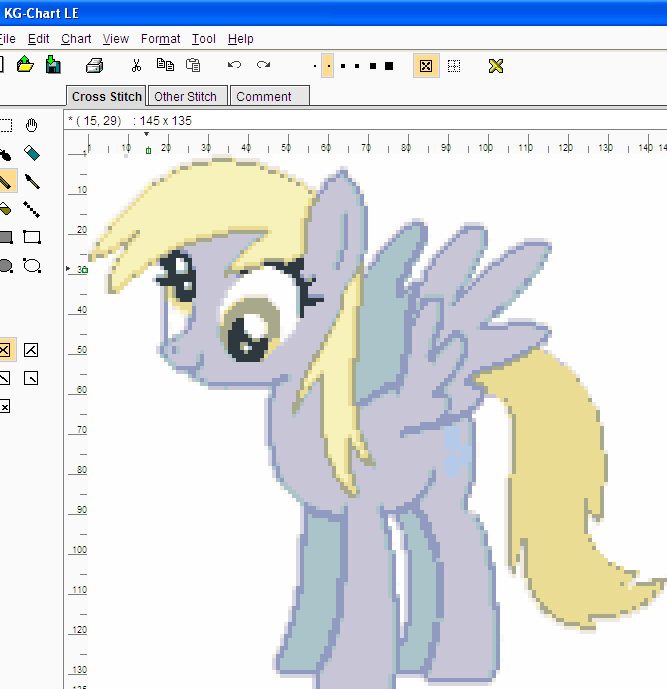Click the yellow X icon in the toolbar
The width and height of the screenshot is (667, 689).
pyautogui.click(x=496, y=66)
